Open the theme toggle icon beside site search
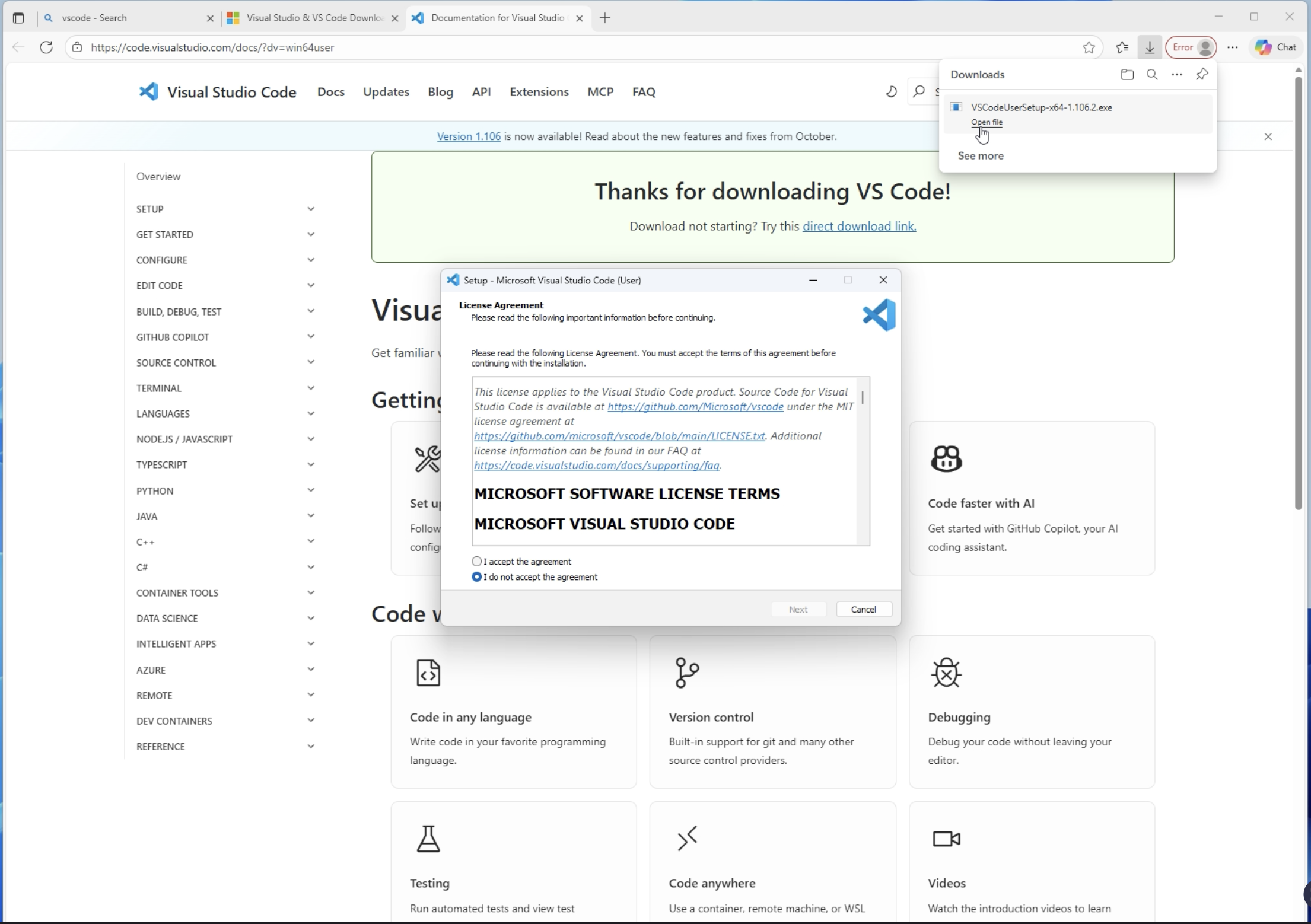Image resolution: width=1311 pixels, height=924 pixels. (x=892, y=92)
